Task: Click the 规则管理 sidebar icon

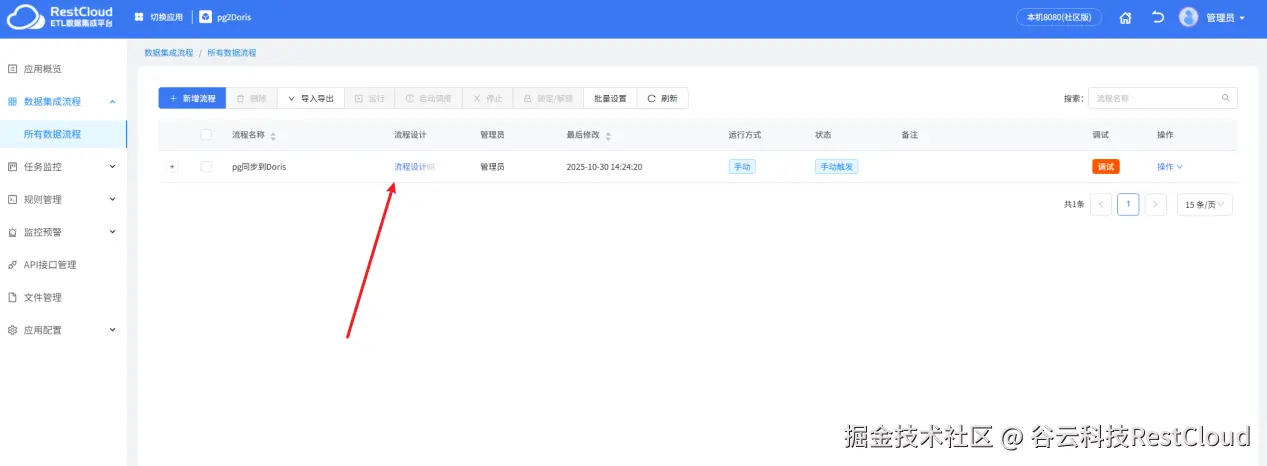Action: point(13,199)
